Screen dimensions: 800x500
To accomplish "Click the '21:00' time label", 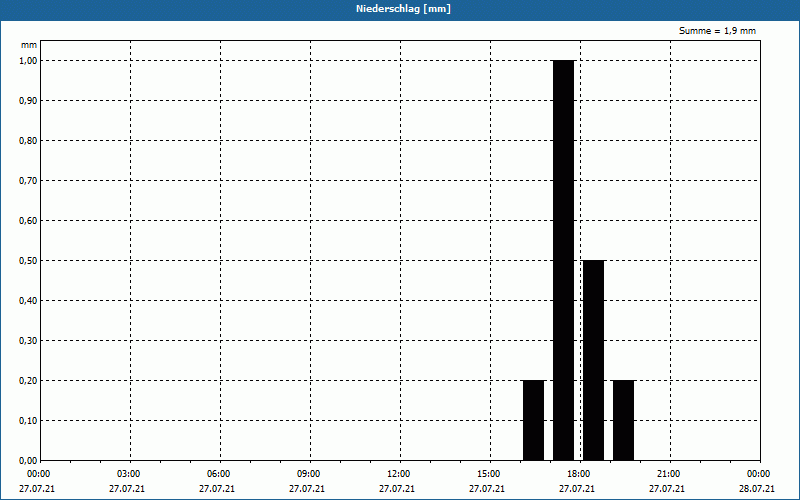I will pos(668,474).
